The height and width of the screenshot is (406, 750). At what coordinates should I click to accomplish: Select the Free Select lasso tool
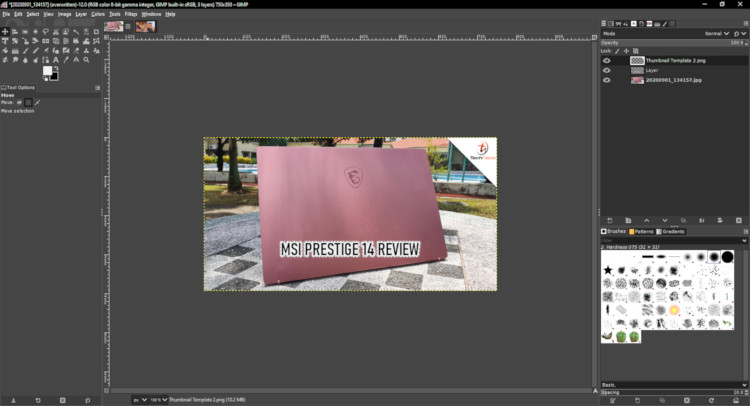click(x=45, y=32)
